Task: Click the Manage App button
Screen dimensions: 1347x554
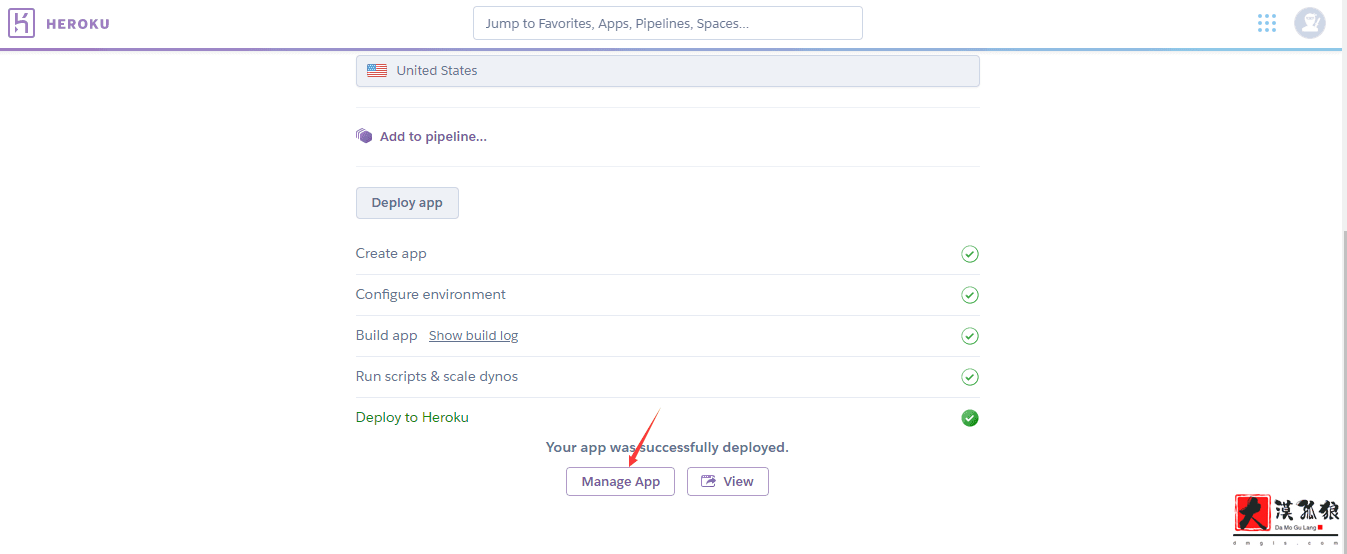Action: (620, 481)
